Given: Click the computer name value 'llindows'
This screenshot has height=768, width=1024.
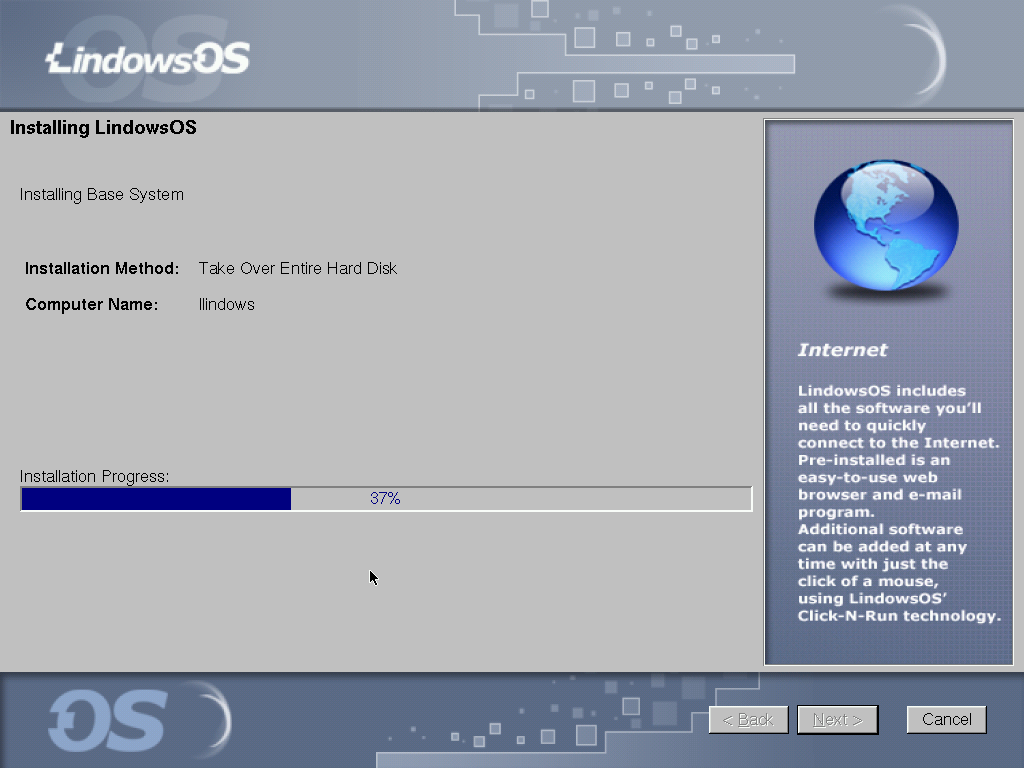Looking at the screenshot, I should [227, 304].
